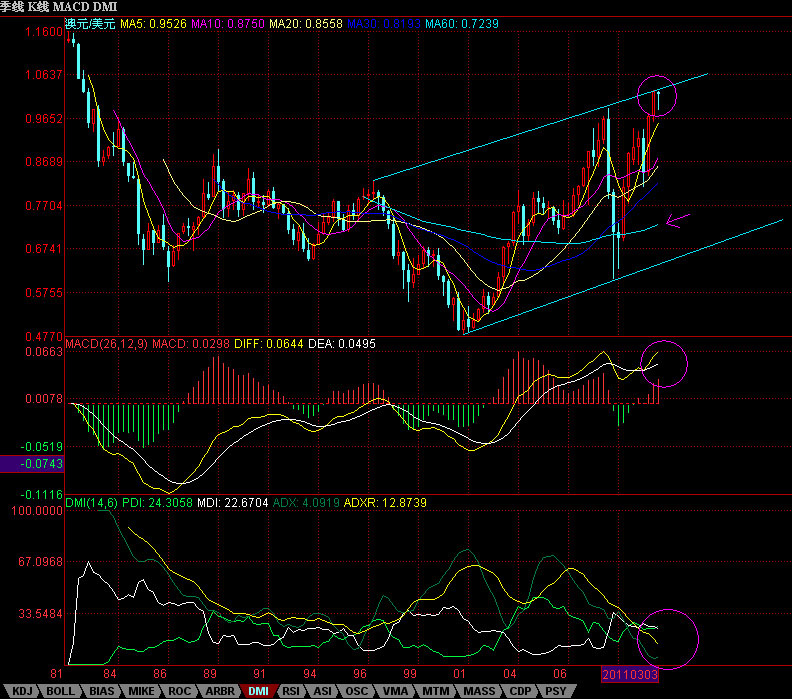Click the DEA: 0.0495 value

(342, 344)
